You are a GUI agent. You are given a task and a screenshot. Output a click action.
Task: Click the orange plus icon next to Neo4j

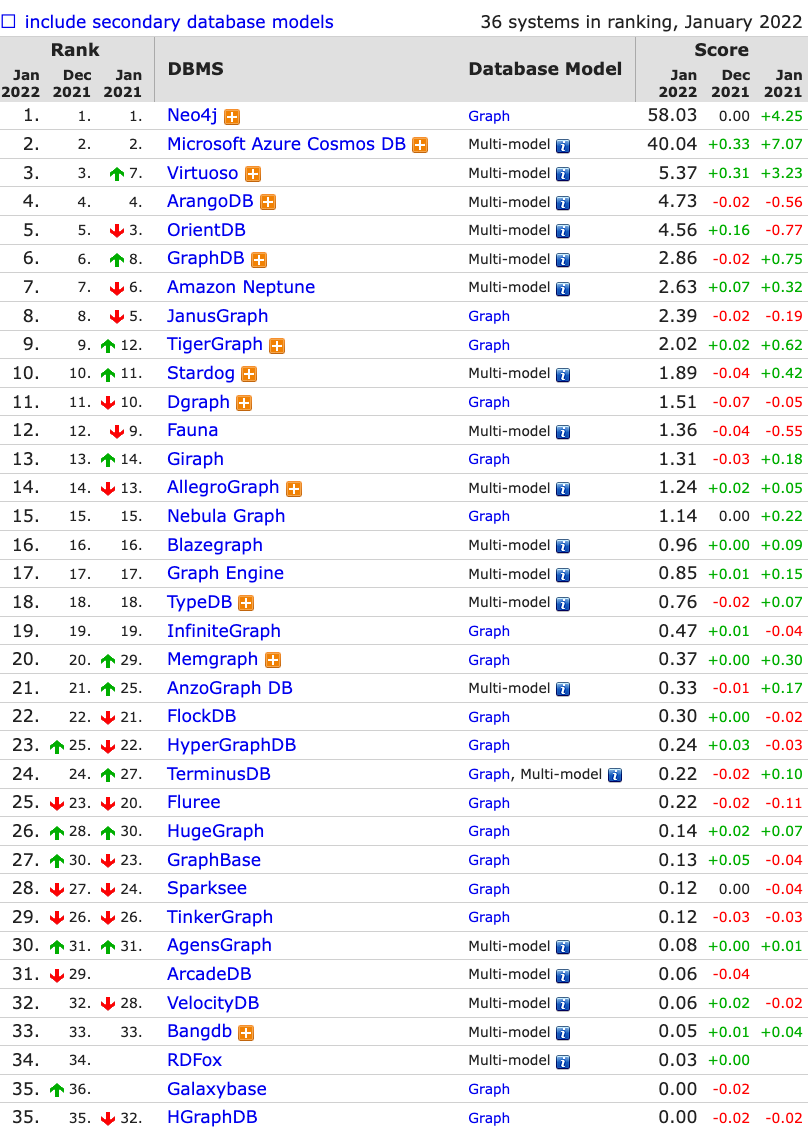tap(232, 117)
